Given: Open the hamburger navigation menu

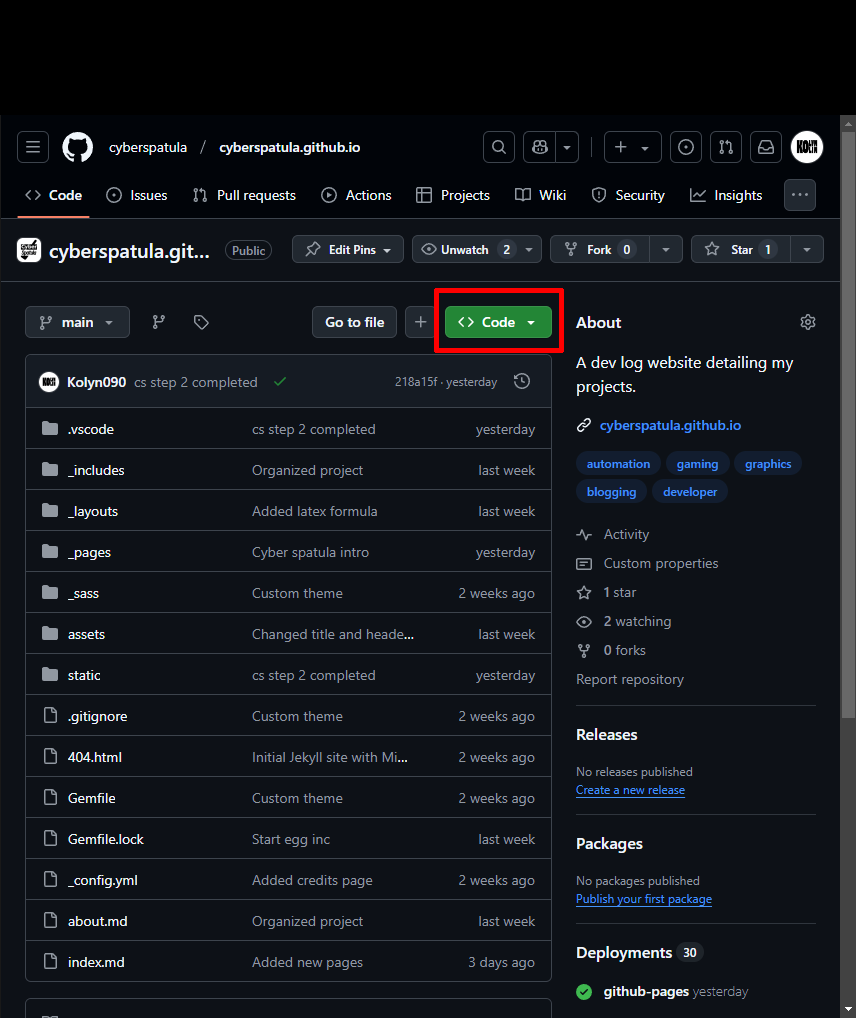Looking at the screenshot, I should click(33, 147).
